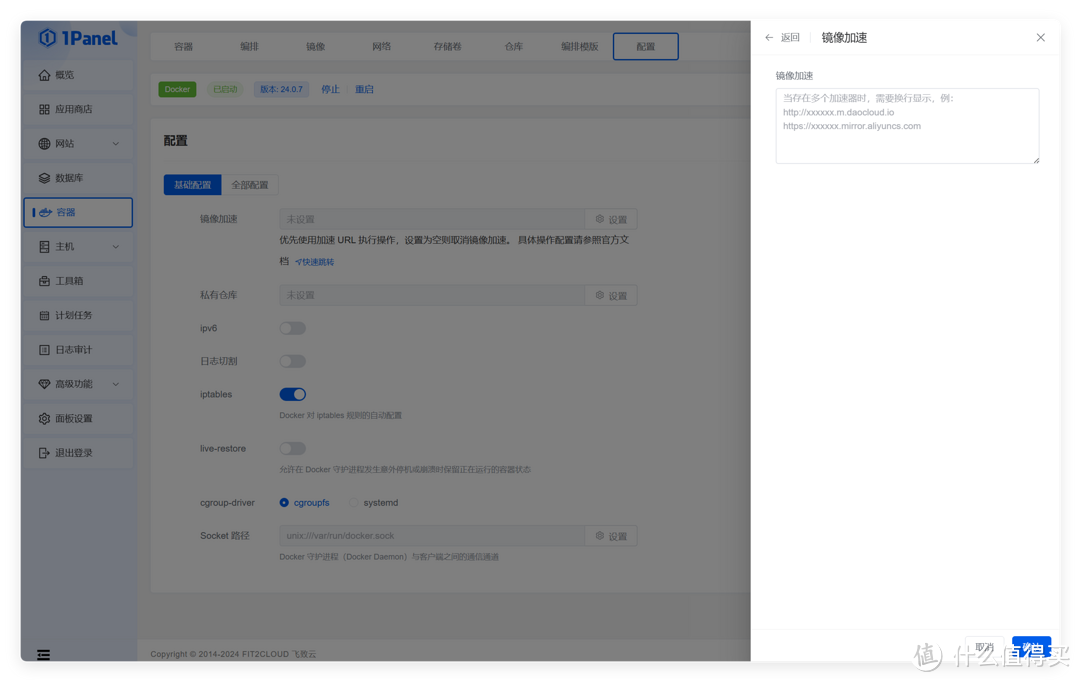Select the systemd cgroup-driver radio button
This screenshot has height=682, width=1080.
click(x=354, y=502)
